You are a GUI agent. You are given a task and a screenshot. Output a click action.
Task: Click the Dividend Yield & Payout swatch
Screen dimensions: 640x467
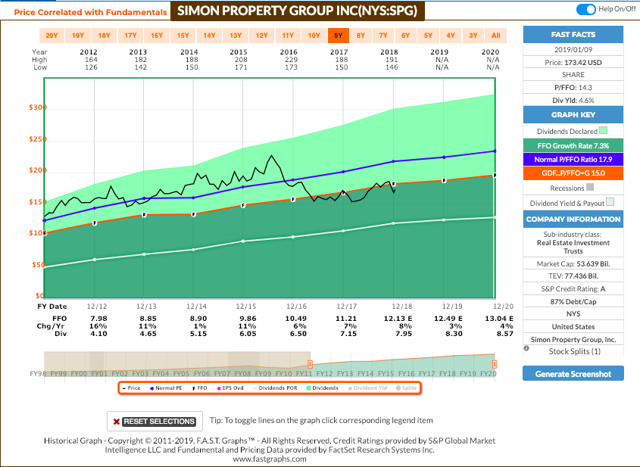click(610, 202)
